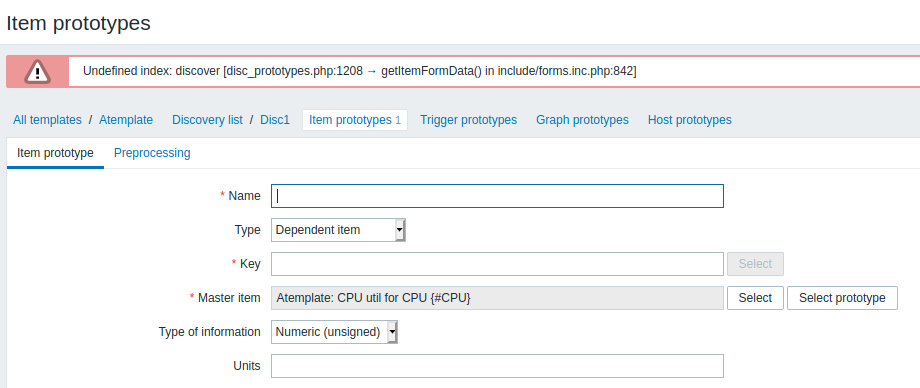This screenshot has width=920, height=388.
Task: Click the Units input field
Action: pos(497,366)
